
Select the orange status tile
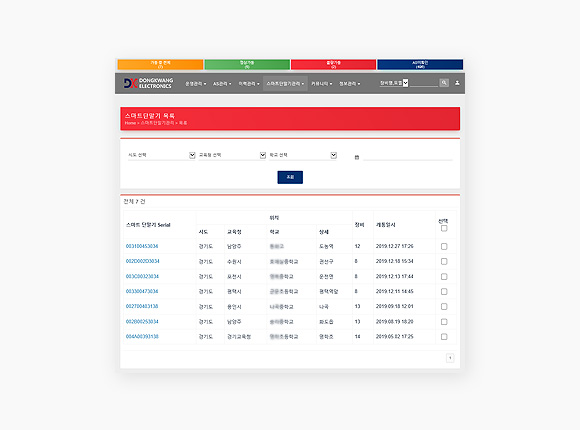tap(160, 64)
